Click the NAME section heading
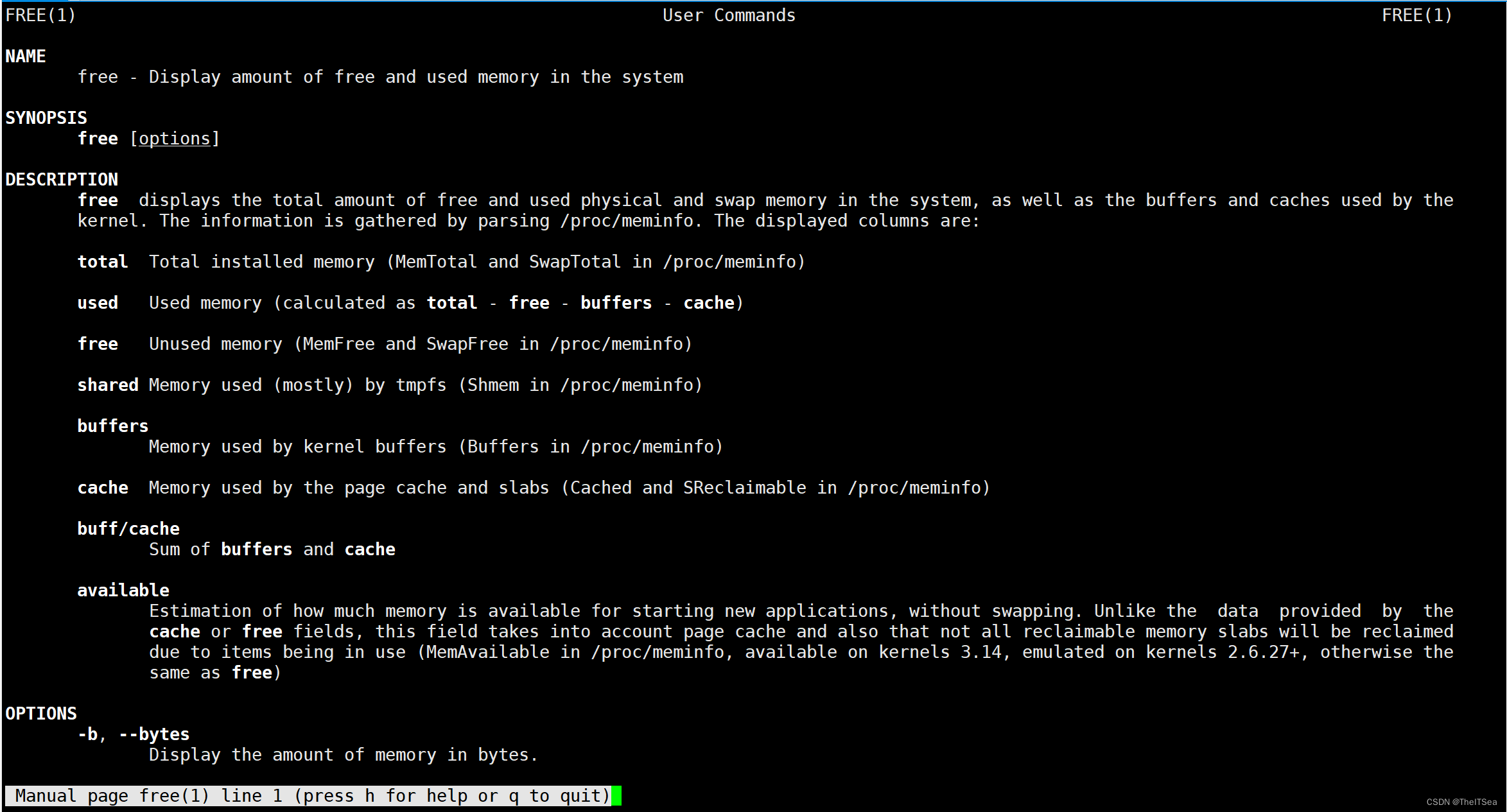 pos(26,56)
